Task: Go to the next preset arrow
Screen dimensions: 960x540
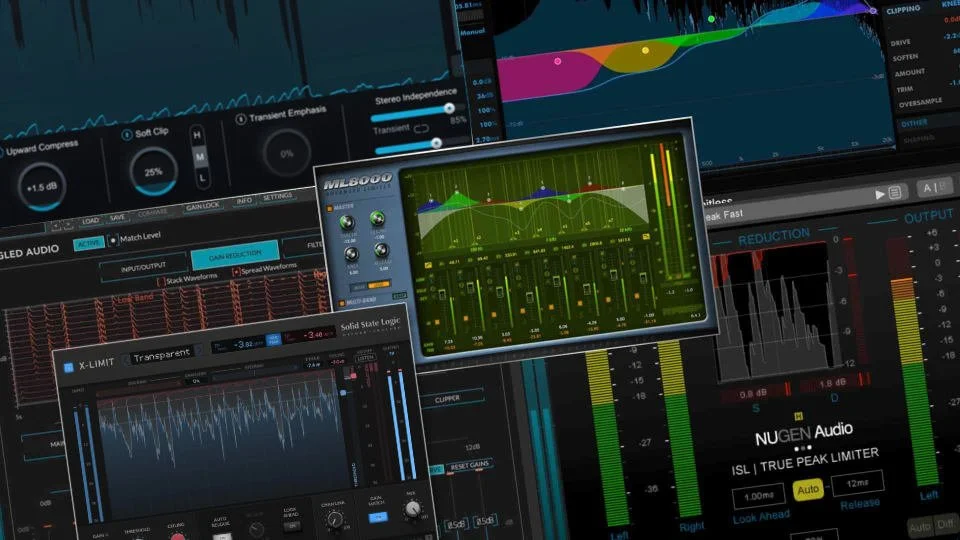Action: tap(67, 225)
